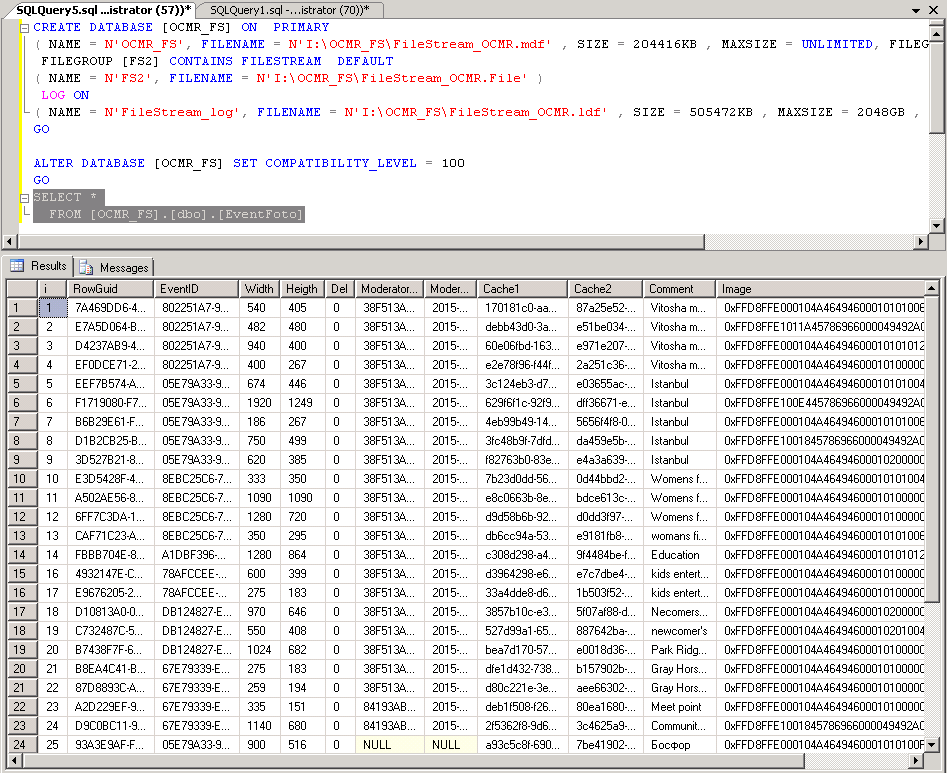Image resolution: width=947 pixels, height=773 pixels.
Task: Click the EventID cell 'A1DBF396-...'
Action: [196, 554]
